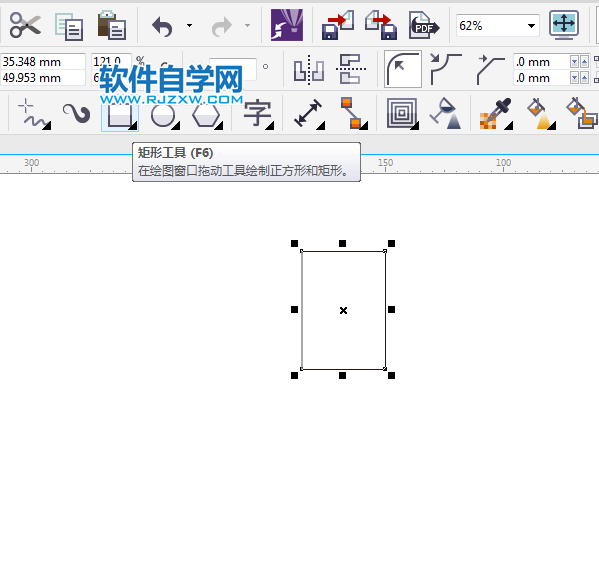Screen dimensions: 599x561
Task: Click Publish to PDF icon
Action: click(424, 26)
